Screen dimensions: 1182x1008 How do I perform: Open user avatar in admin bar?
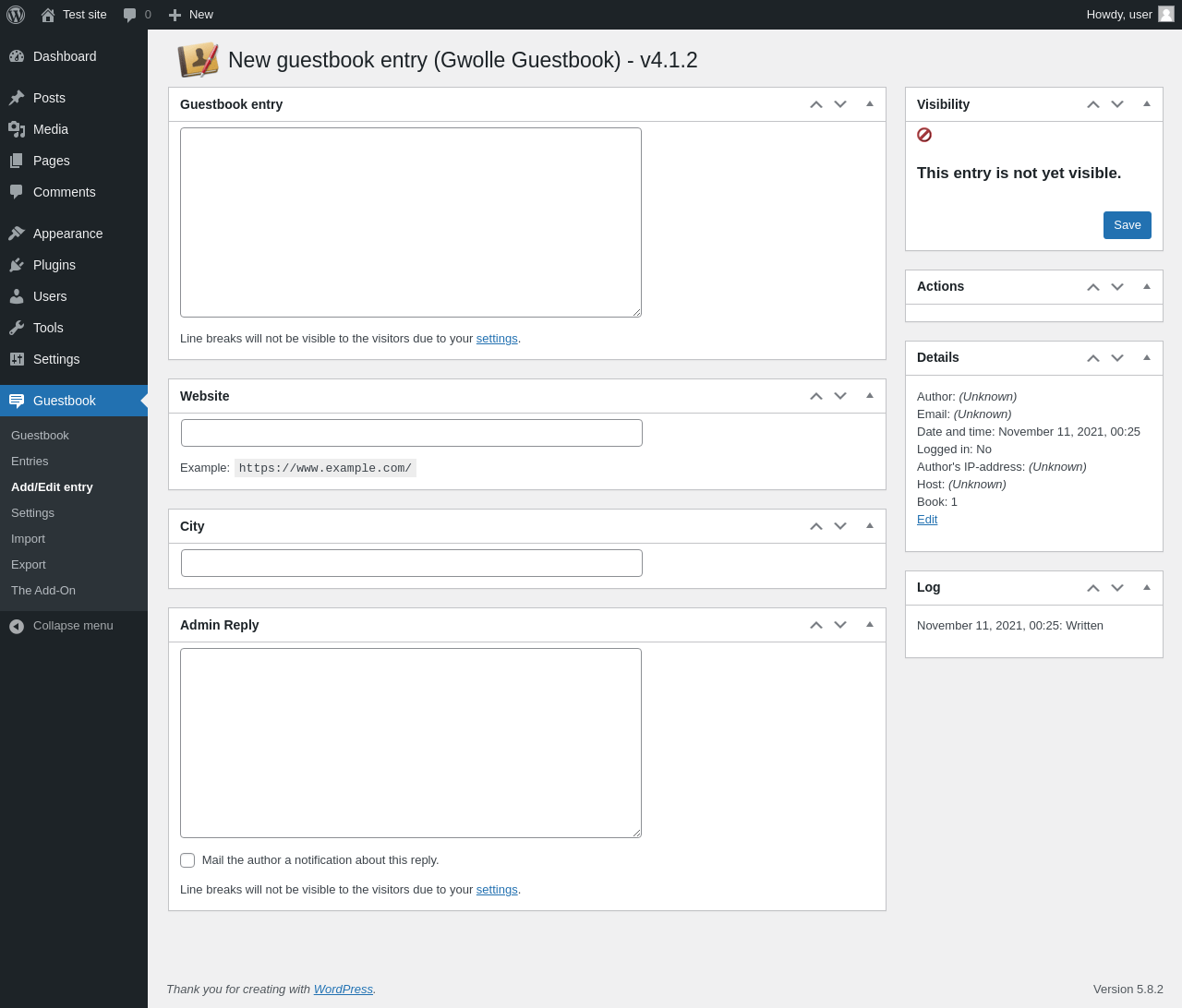pos(1166,14)
